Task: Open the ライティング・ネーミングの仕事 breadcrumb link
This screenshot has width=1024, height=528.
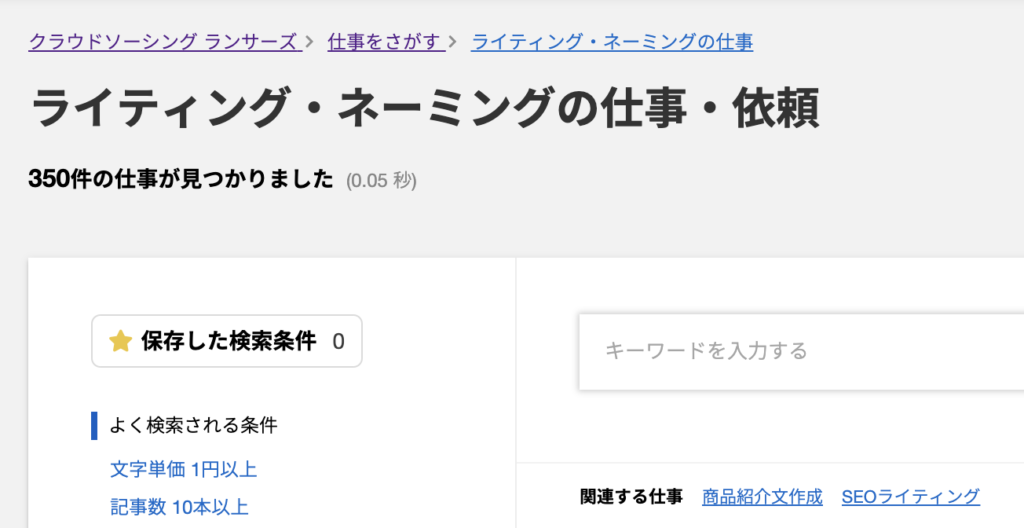Action: (612, 42)
